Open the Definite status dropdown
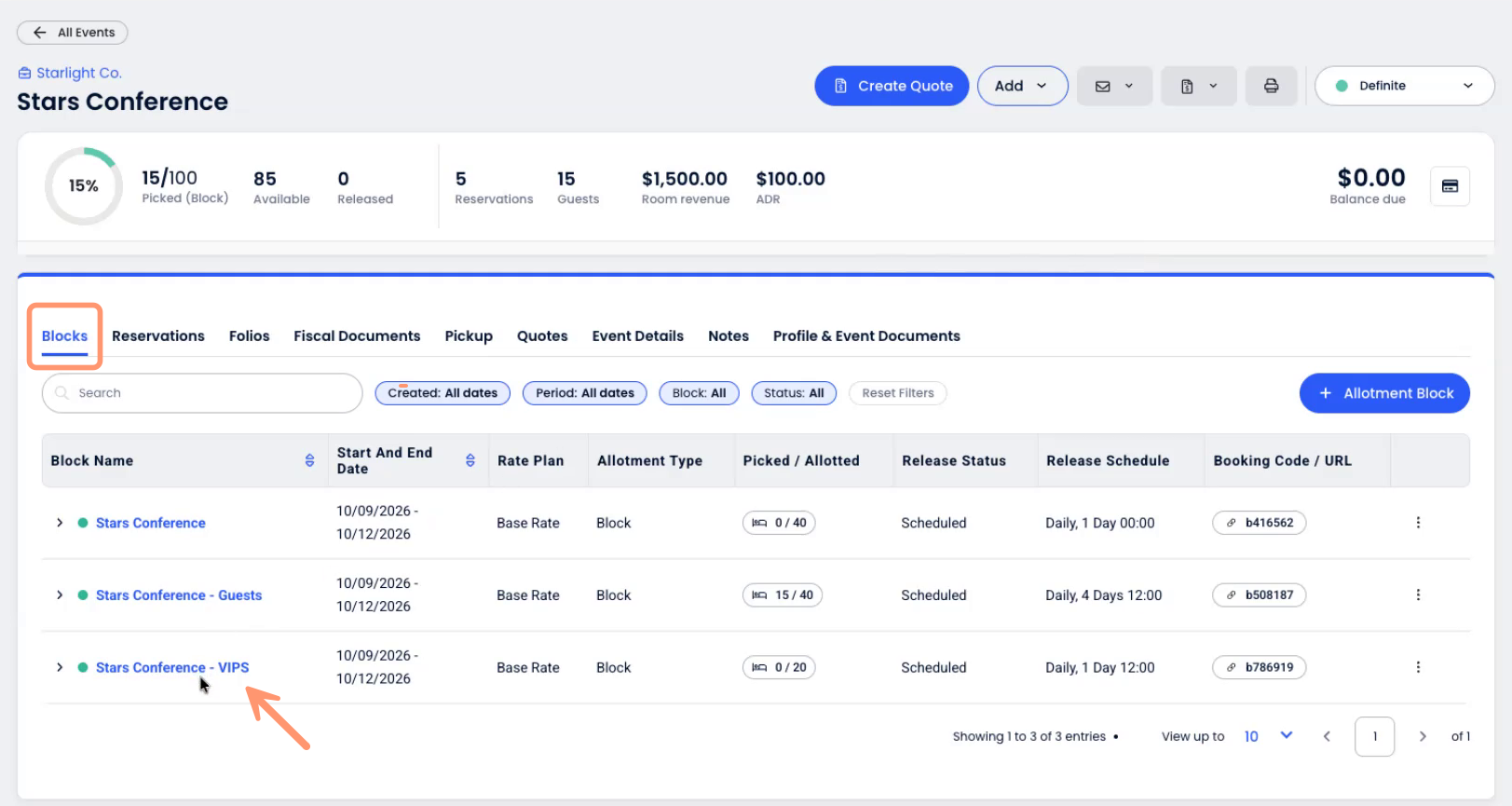Screen dimensions: 1512x806 point(1404,86)
